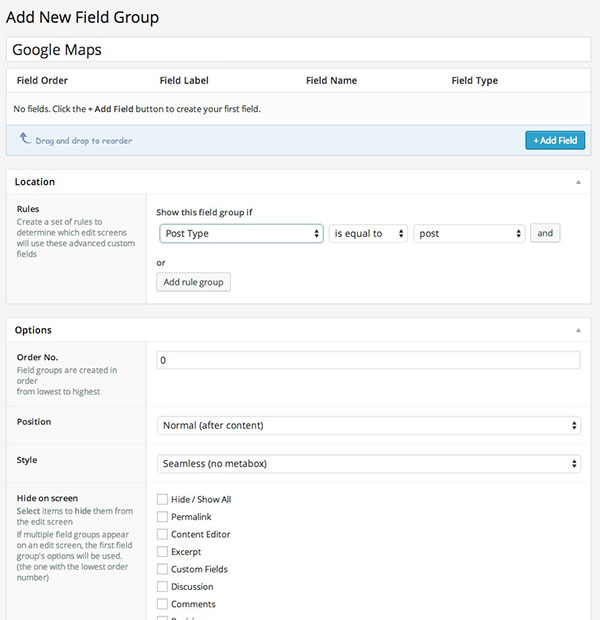Open the Position dropdown
The width and height of the screenshot is (600, 620).
369,425
